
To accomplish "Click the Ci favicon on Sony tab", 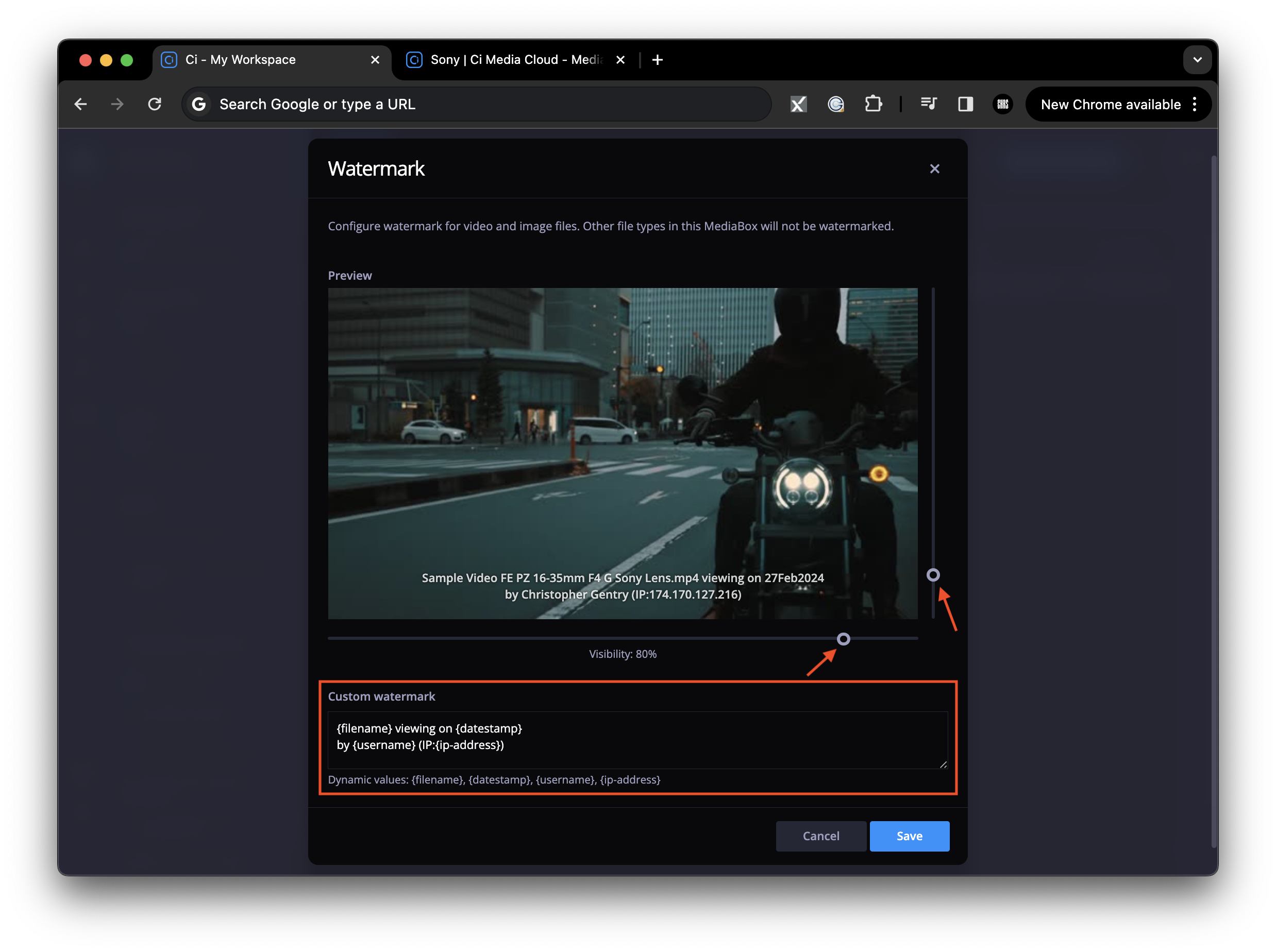I will click(414, 60).
